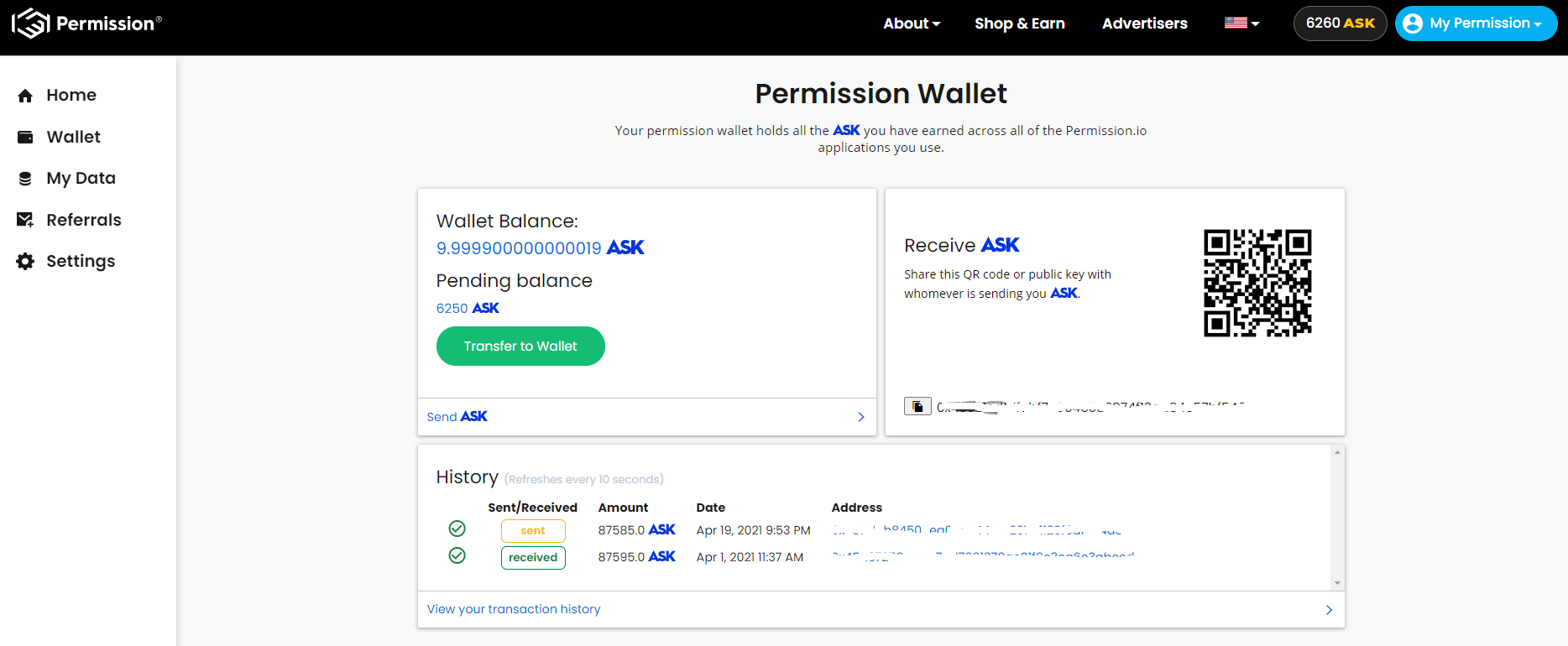Click the My Data database icon
The height and width of the screenshot is (646, 1568).
click(x=25, y=179)
